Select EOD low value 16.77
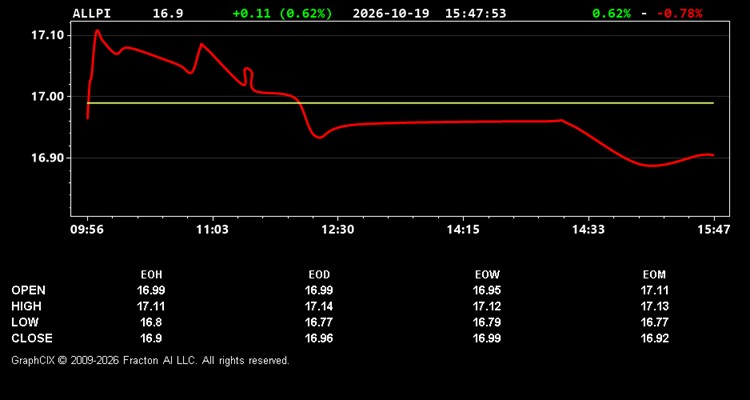The image size is (750, 400). tap(319, 322)
